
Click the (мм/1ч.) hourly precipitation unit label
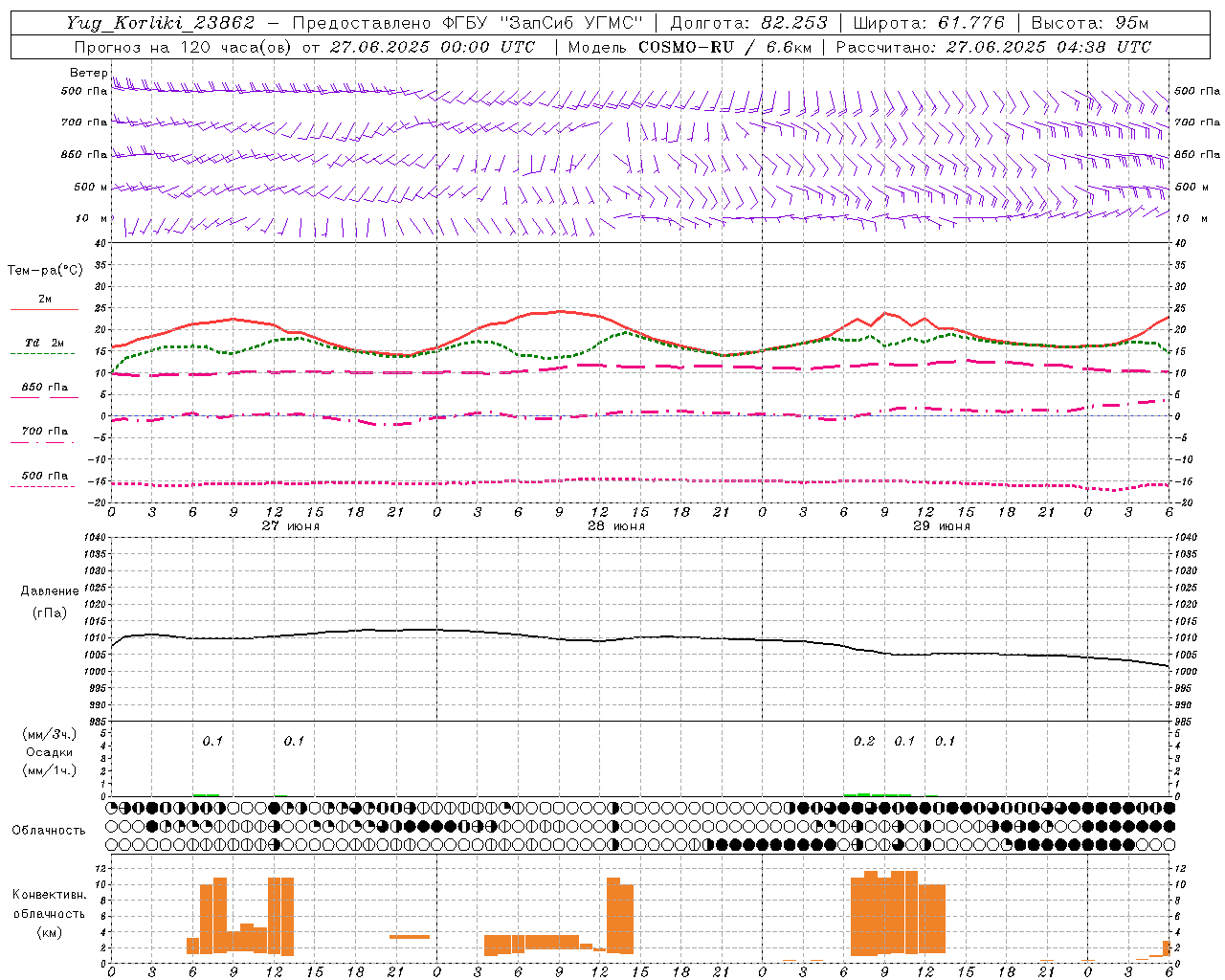click(50, 771)
